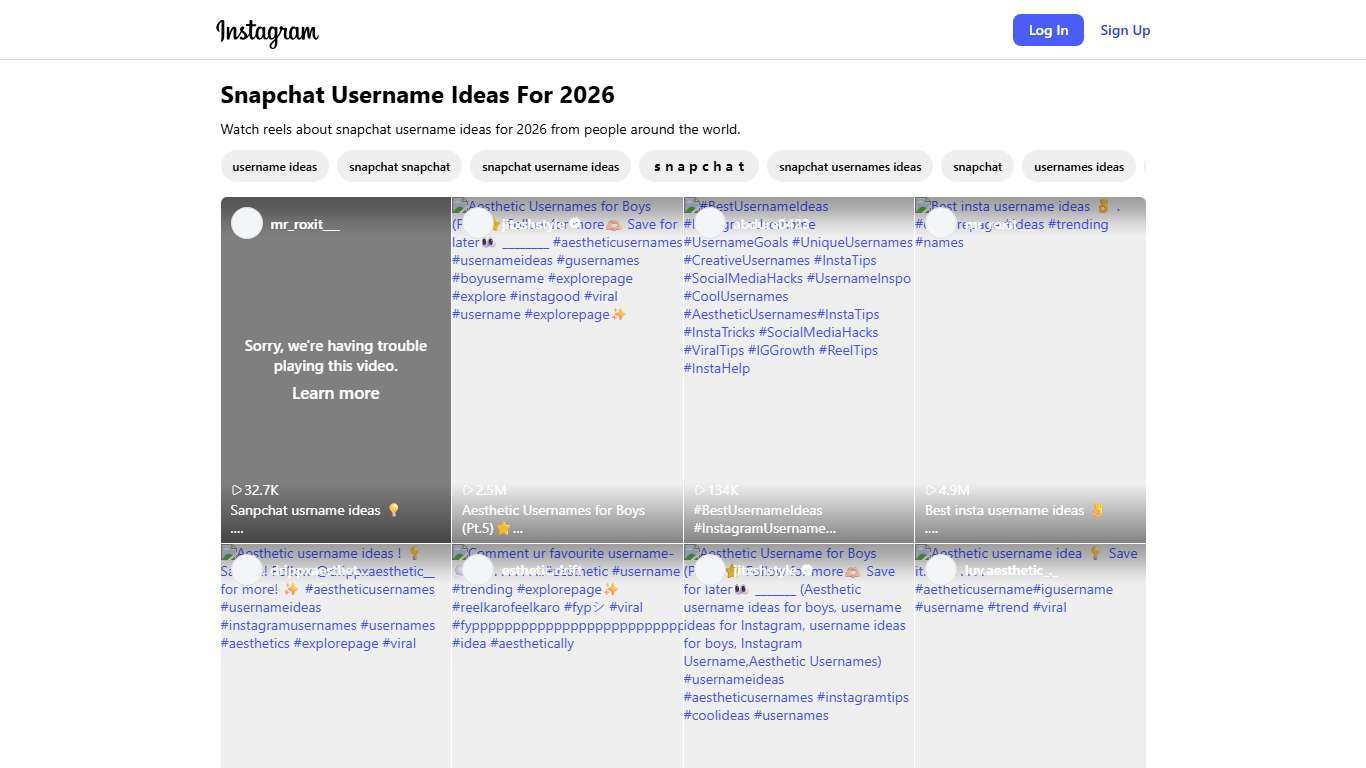
Task: Click the Instagram logo
Action: click(x=267, y=32)
